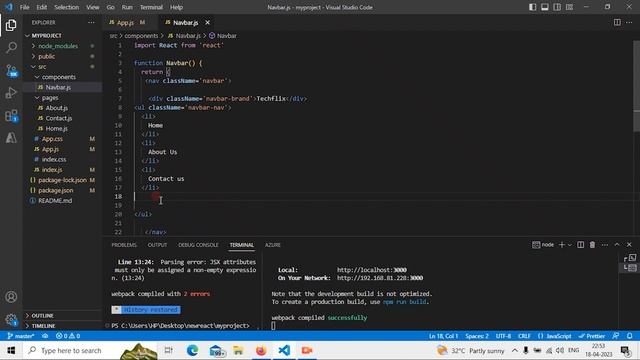
Task: Open the Source Control view icon
Action: point(11,71)
